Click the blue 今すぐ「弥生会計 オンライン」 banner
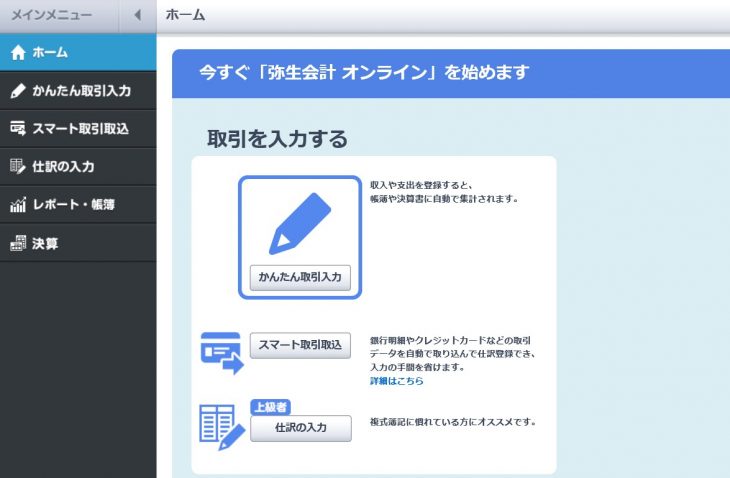 coord(450,73)
